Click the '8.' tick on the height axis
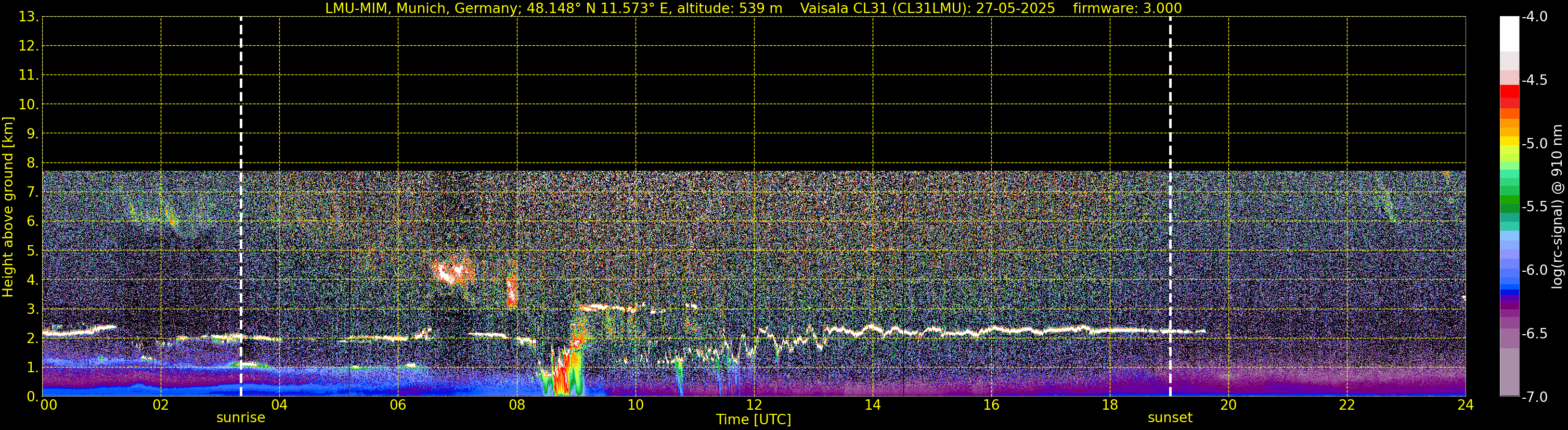Screen dimensions: 1568x430 coord(32,163)
